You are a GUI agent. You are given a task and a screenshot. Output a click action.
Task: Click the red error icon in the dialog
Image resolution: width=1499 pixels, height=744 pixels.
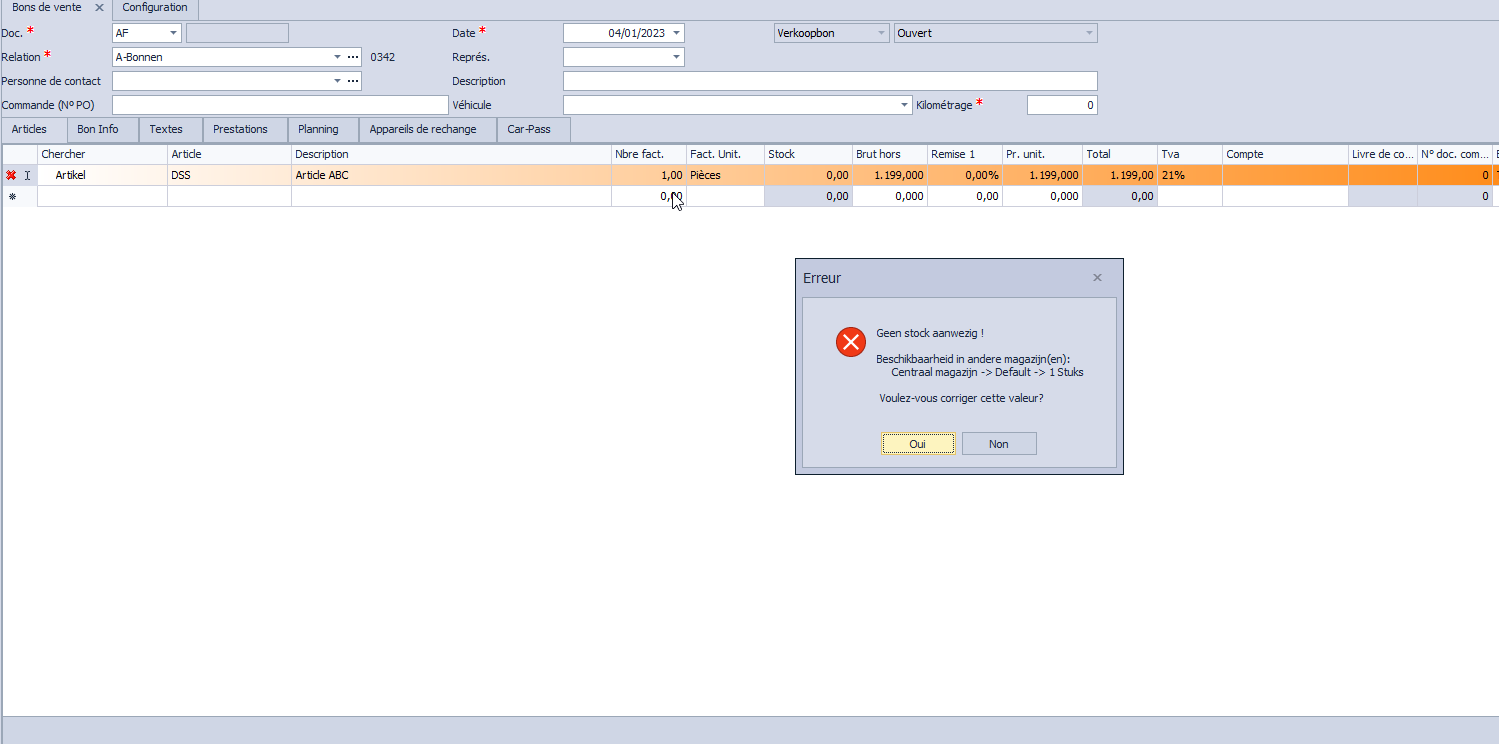tap(851, 343)
